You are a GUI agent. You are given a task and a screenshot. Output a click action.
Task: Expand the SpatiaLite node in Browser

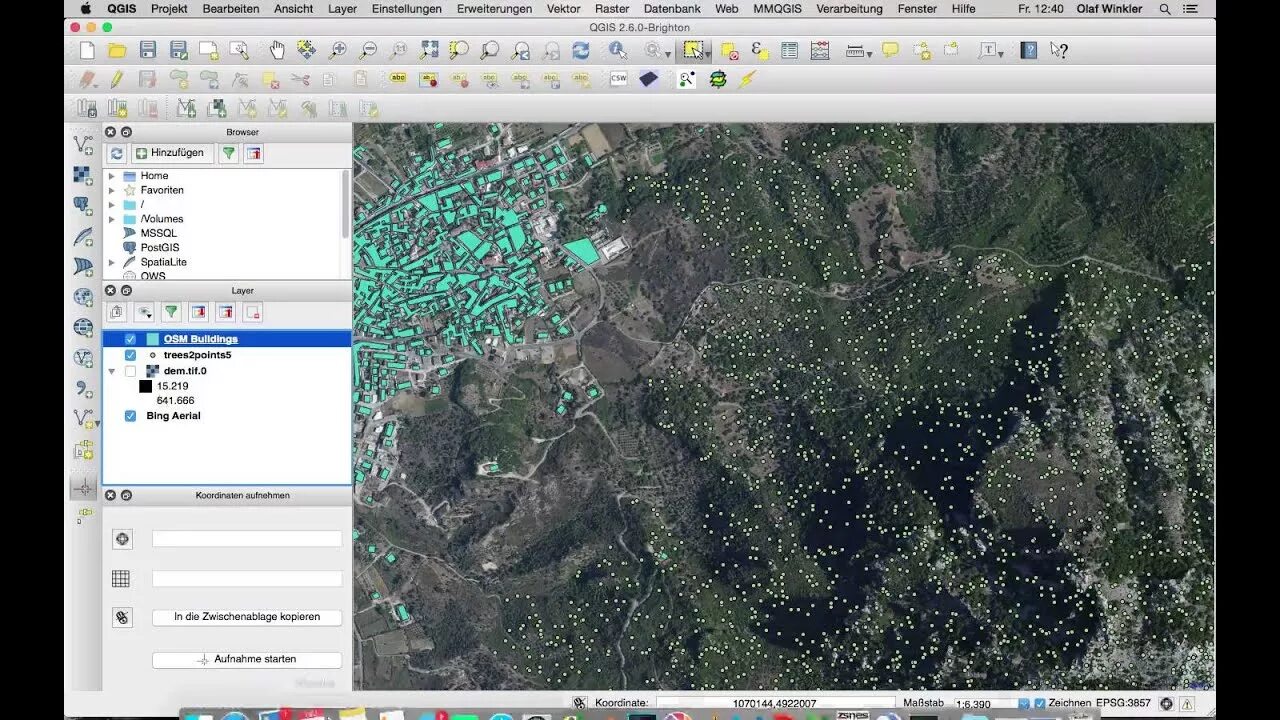(x=112, y=262)
